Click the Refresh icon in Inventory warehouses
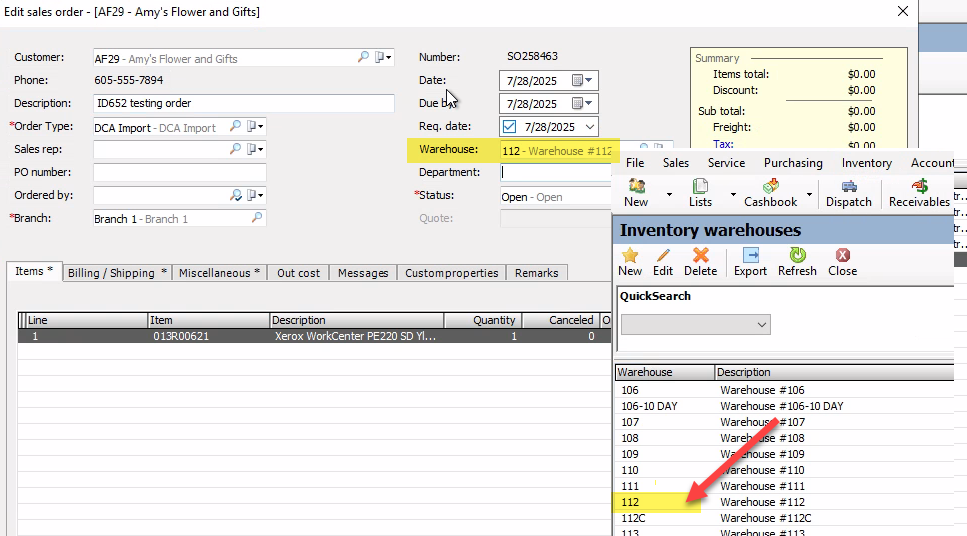 pyautogui.click(x=797, y=262)
